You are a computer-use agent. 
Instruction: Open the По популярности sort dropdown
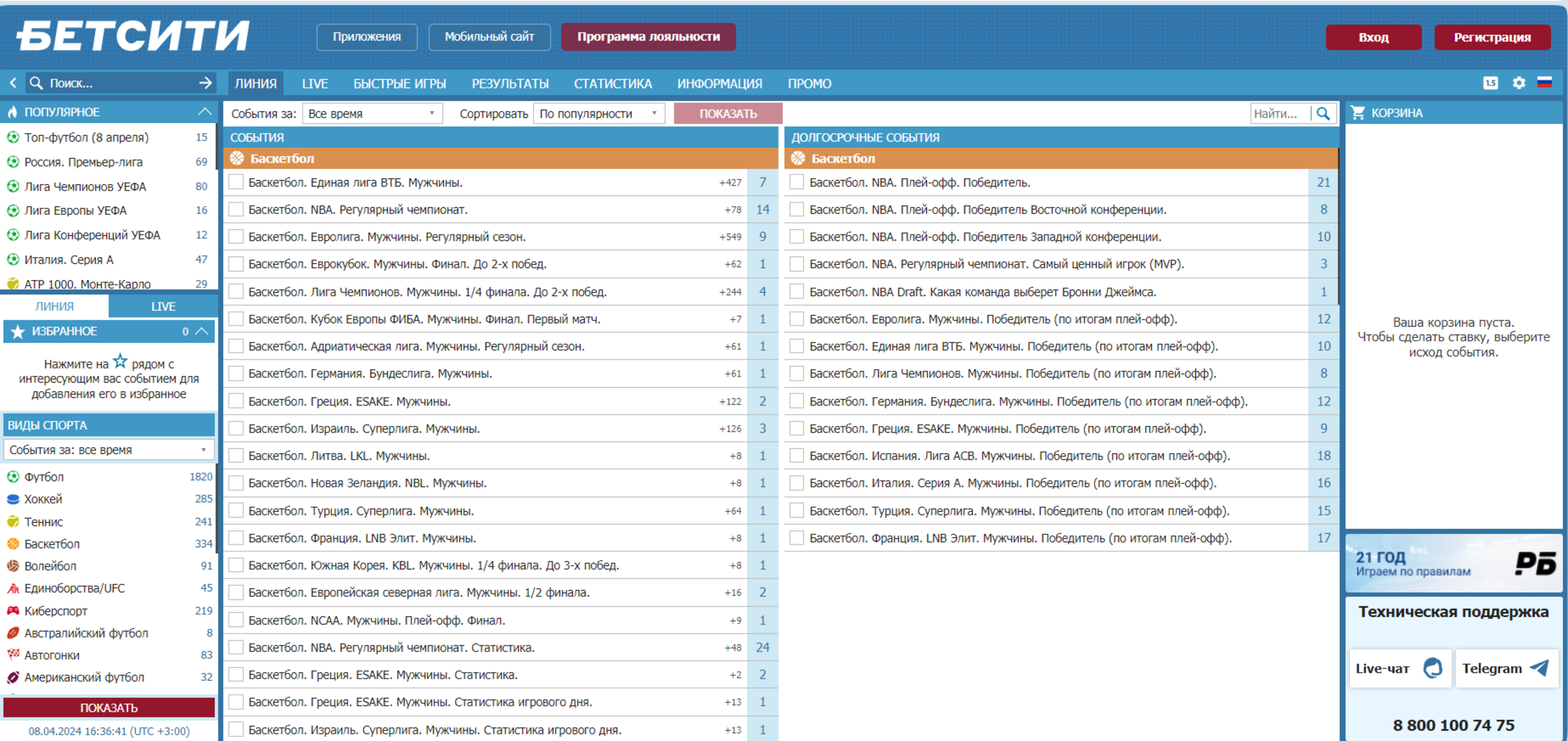[599, 114]
